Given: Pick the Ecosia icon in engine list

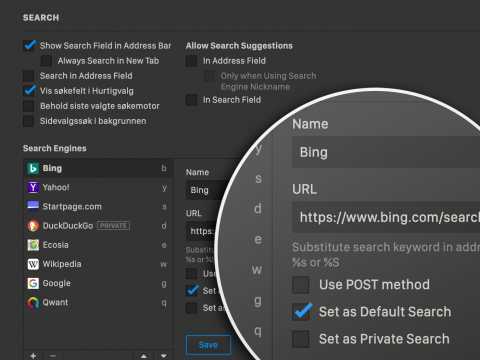Looking at the screenshot, I should [x=33, y=245].
